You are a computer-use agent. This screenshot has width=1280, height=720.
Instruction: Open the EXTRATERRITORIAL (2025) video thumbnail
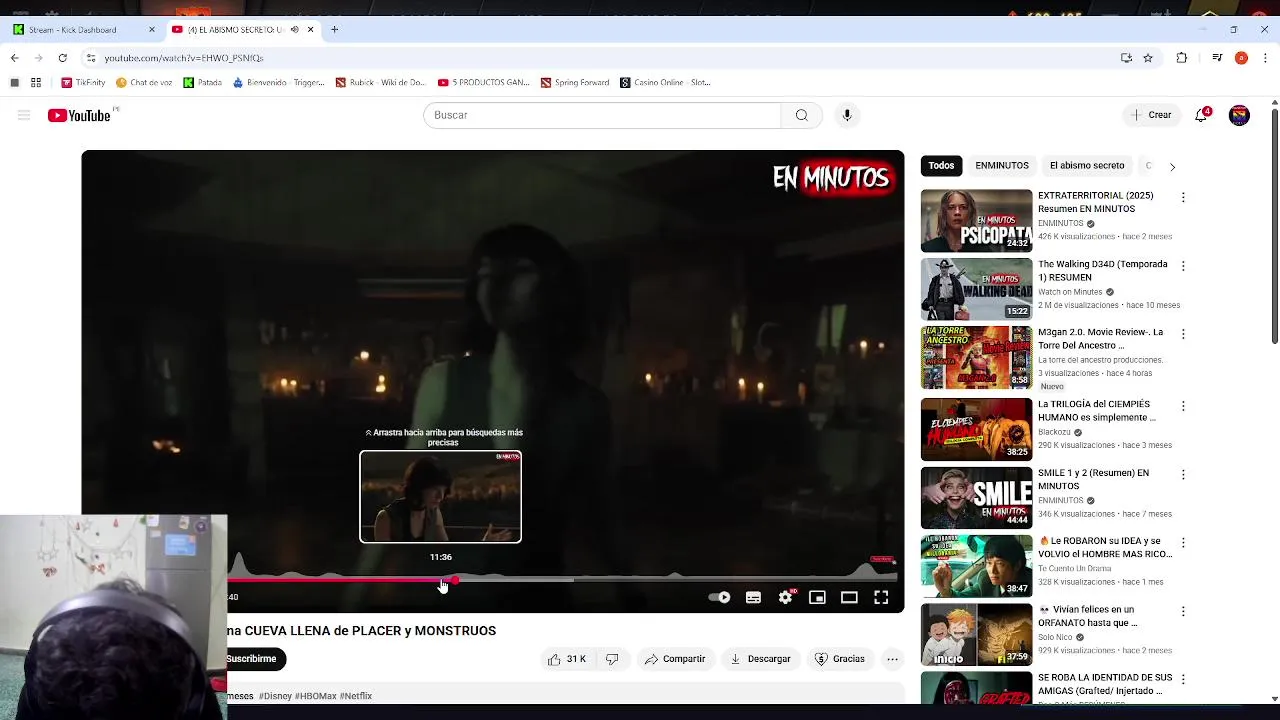tap(976, 220)
